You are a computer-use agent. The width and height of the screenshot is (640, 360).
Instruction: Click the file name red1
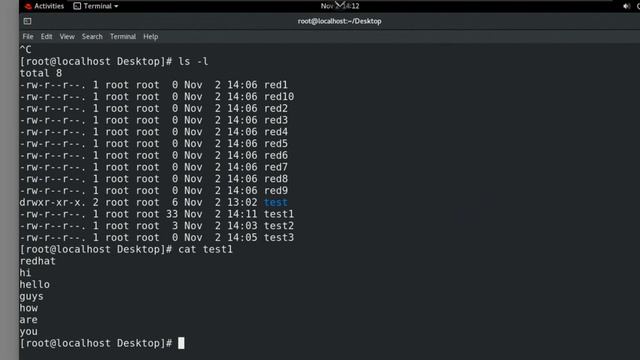click(x=276, y=85)
